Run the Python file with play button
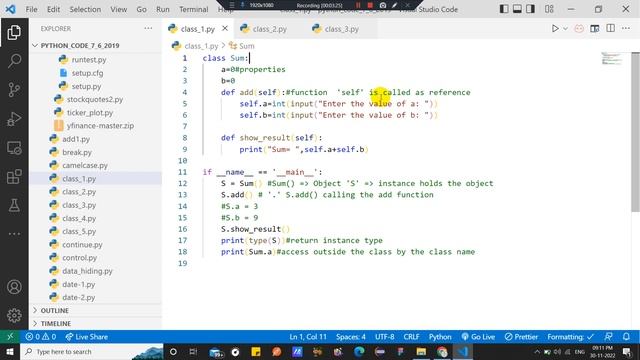This screenshot has width=640, height=360. tap(555, 29)
